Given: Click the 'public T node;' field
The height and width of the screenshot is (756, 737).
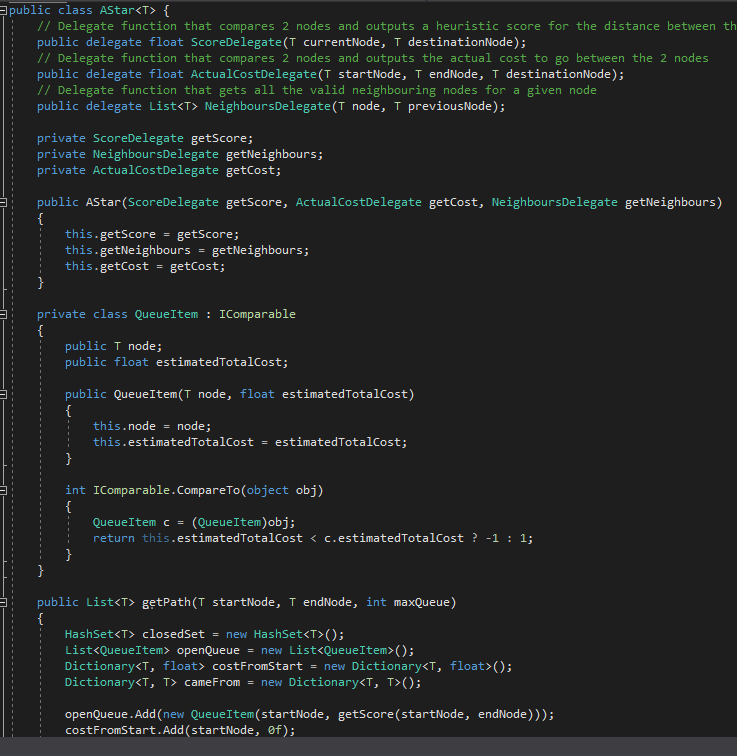Looking at the screenshot, I should (114, 346).
